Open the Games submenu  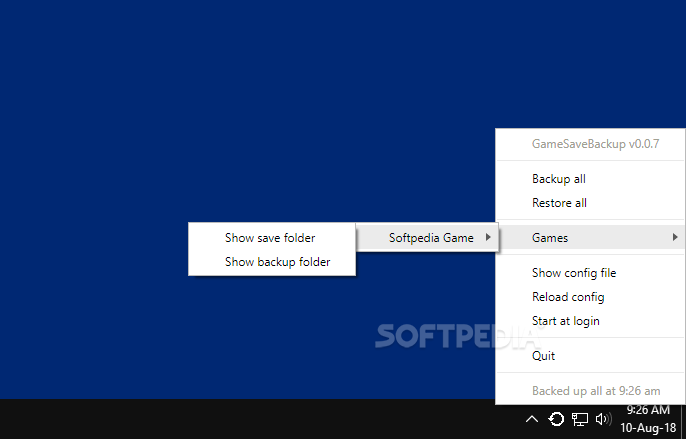(591, 238)
